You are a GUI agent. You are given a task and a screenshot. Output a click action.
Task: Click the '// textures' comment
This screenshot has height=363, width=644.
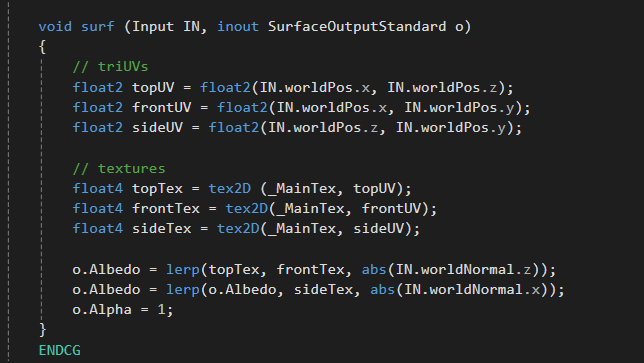click(x=119, y=168)
